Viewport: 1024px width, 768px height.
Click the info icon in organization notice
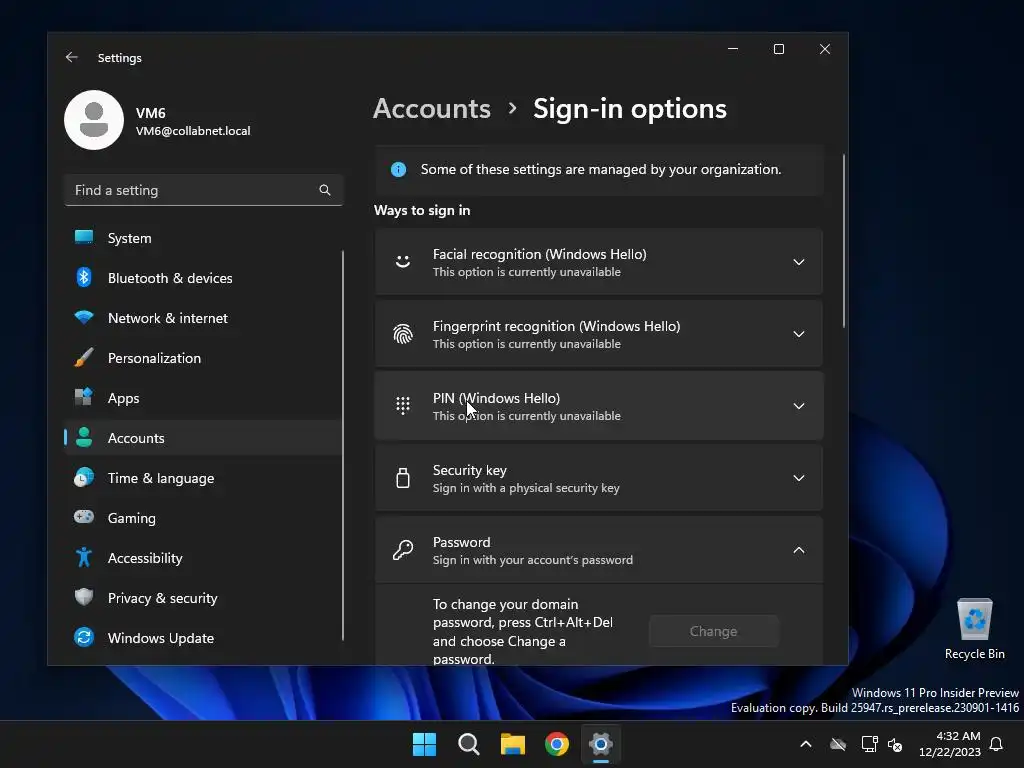398,170
